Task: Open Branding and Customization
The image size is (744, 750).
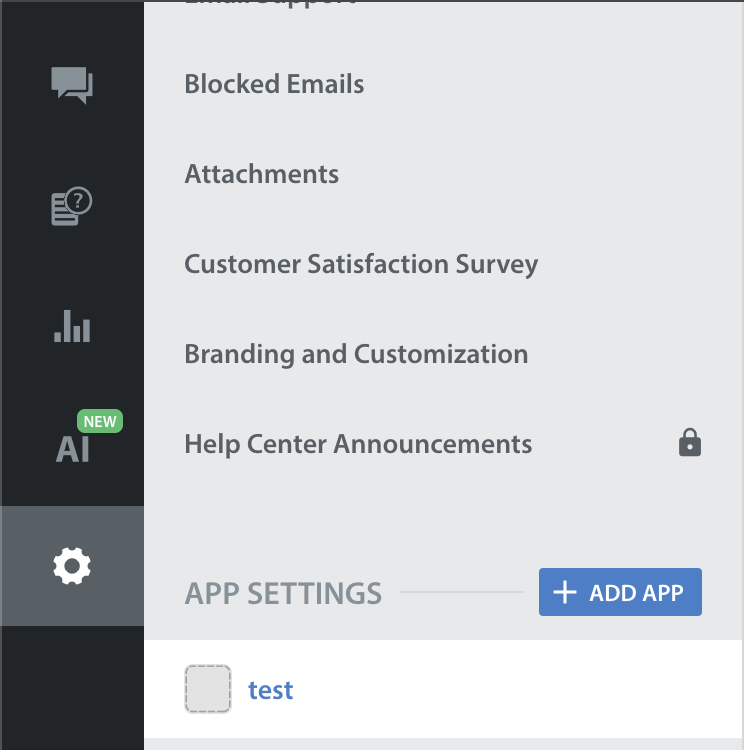Action: tap(356, 354)
